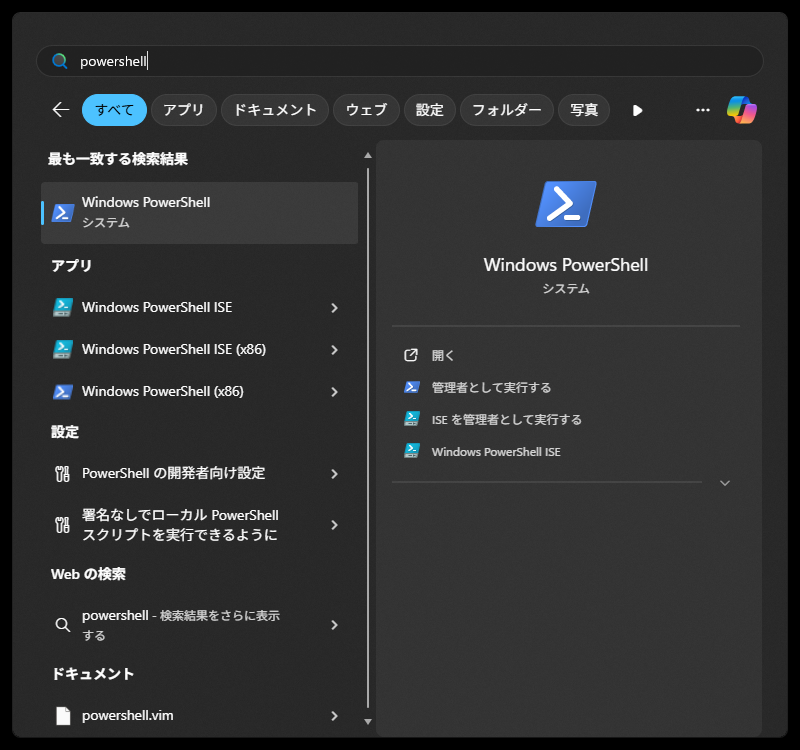Expand more actions with the preview pane down chevron
The width and height of the screenshot is (800, 750).
coord(724,483)
